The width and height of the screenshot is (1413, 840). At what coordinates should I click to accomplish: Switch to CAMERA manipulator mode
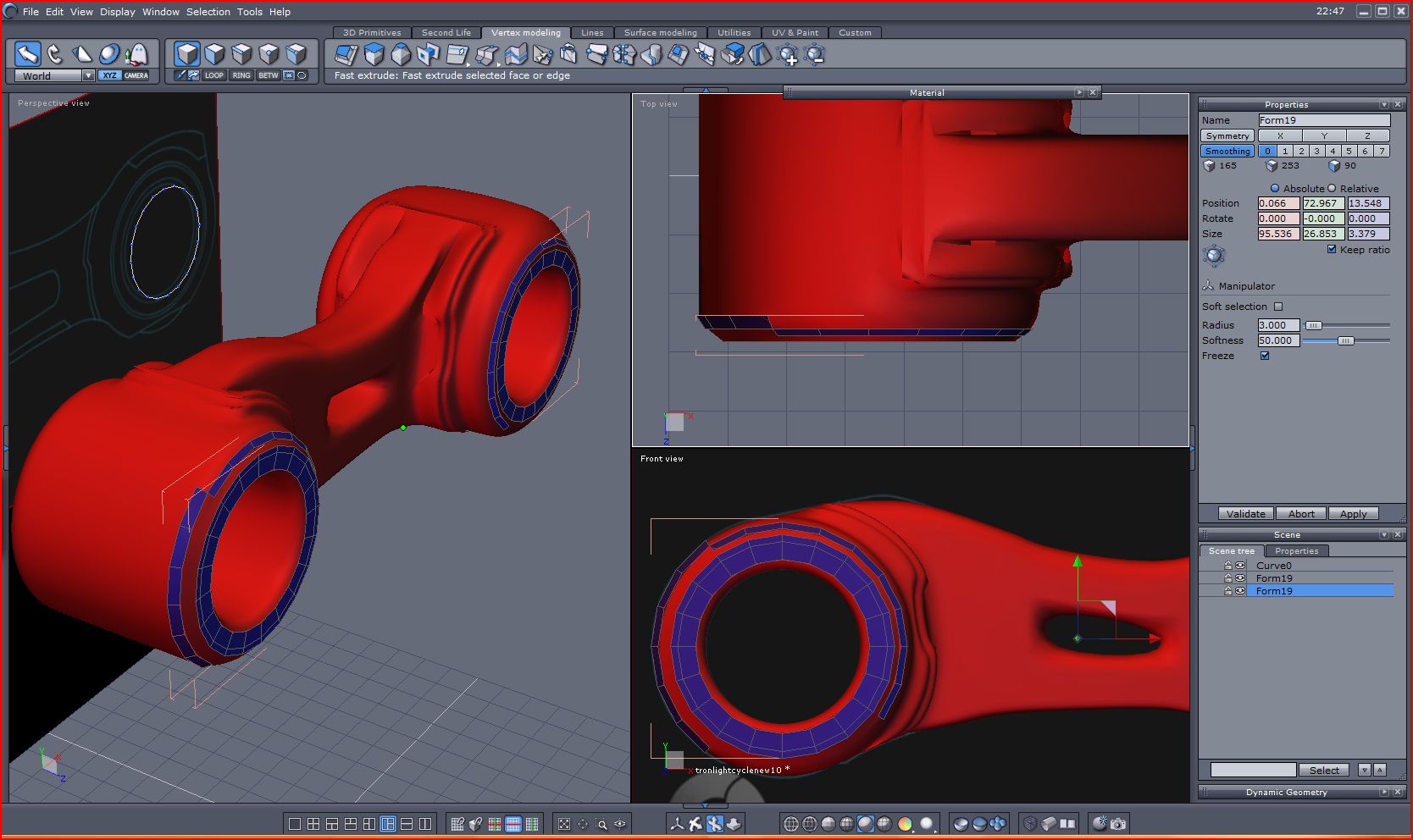click(x=136, y=75)
